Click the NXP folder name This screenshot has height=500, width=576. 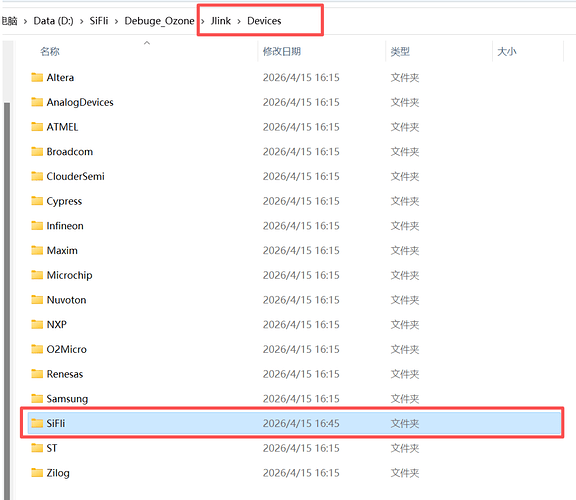point(57,325)
